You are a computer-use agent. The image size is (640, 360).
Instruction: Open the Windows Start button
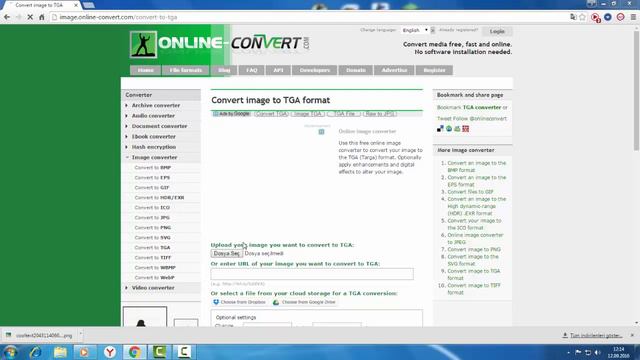pyautogui.click(x=10, y=352)
